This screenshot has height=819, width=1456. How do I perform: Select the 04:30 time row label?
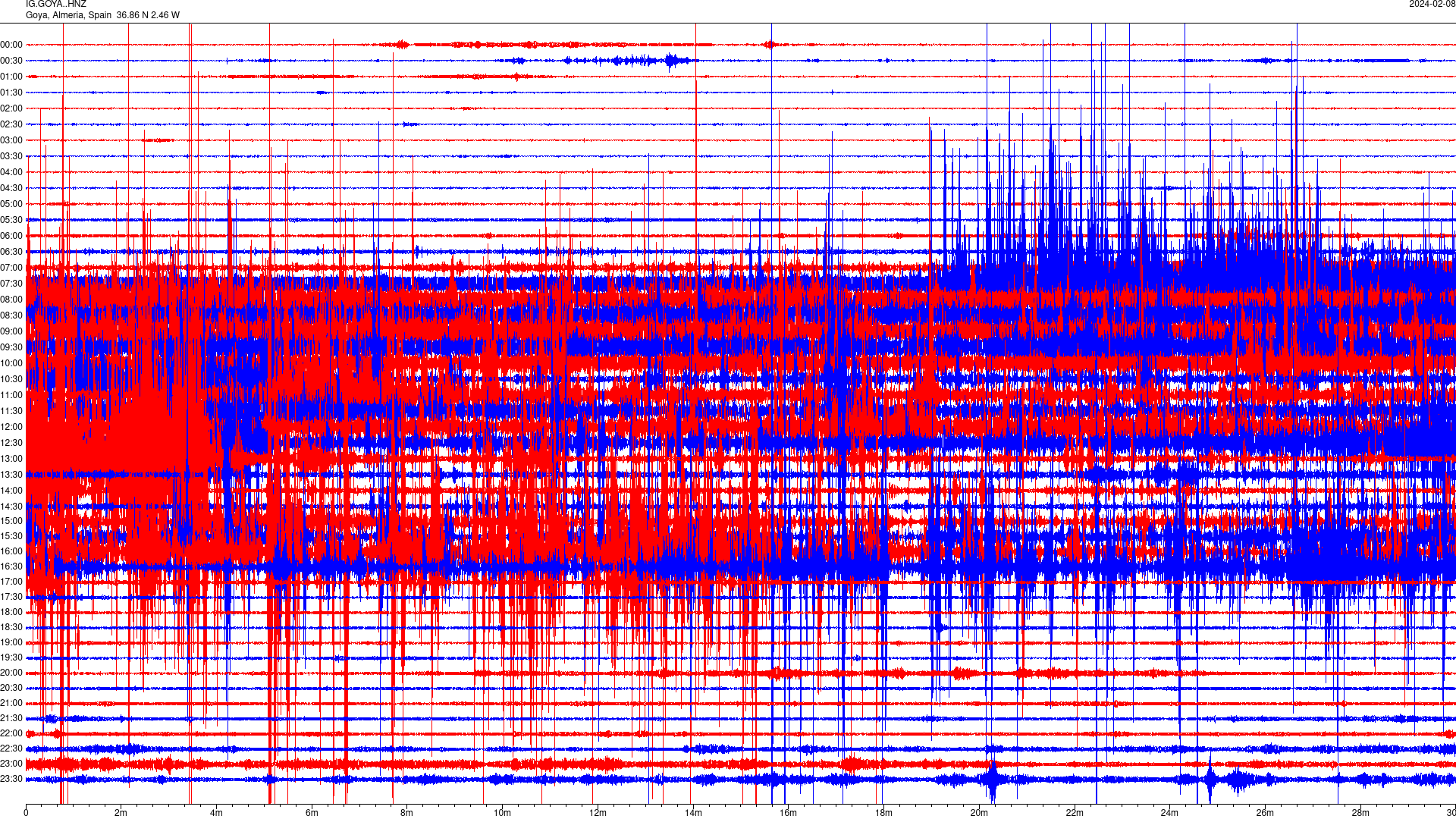(11, 188)
